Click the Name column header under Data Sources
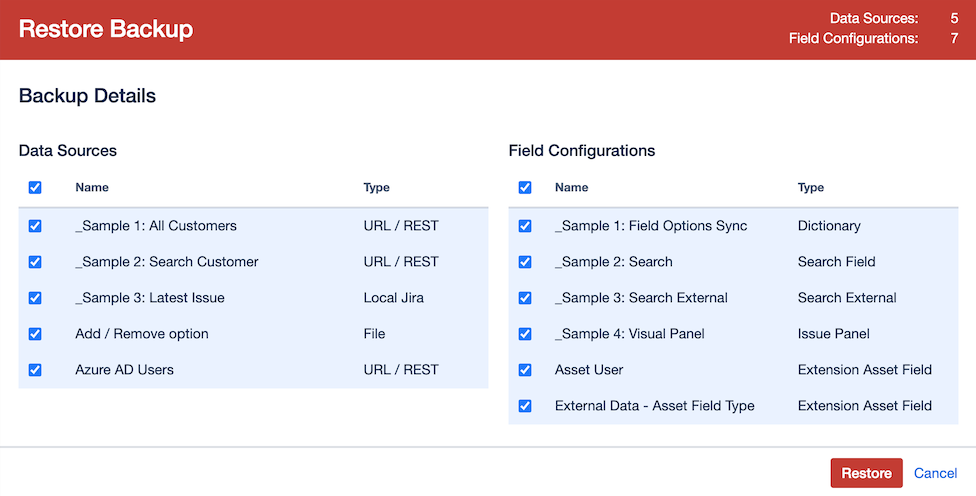Image resolution: width=976 pixels, height=496 pixels. [92, 188]
